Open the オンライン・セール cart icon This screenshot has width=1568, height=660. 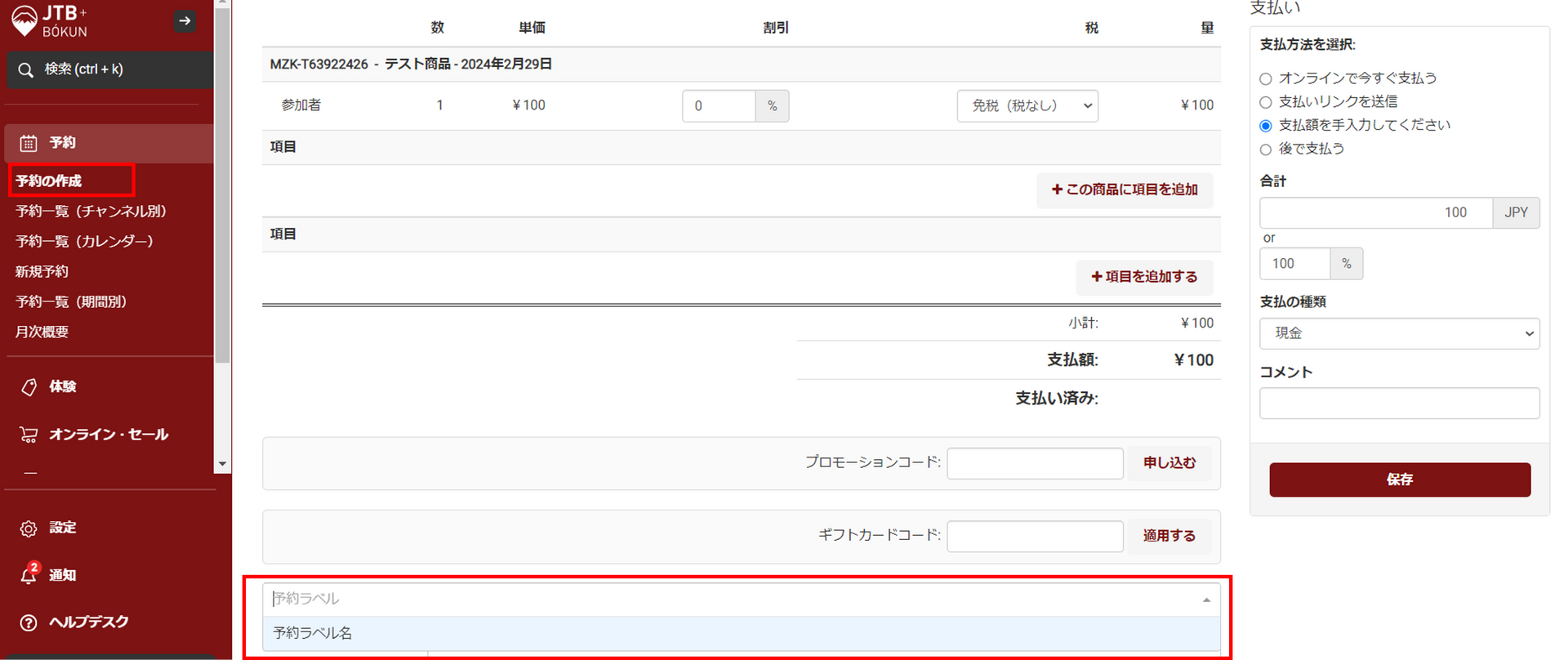tap(29, 435)
